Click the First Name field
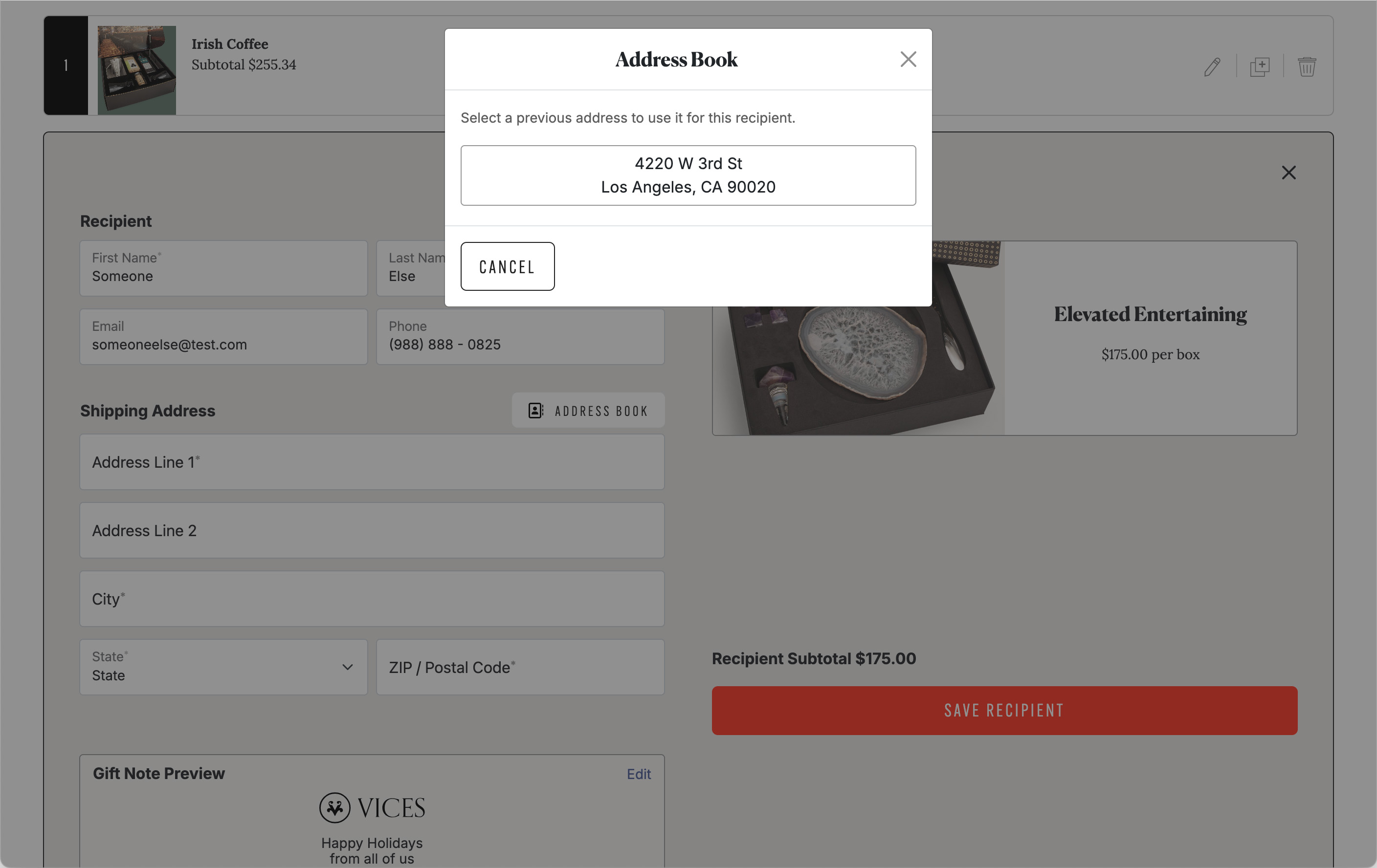Image resolution: width=1377 pixels, height=868 pixels. click(223, 268)
